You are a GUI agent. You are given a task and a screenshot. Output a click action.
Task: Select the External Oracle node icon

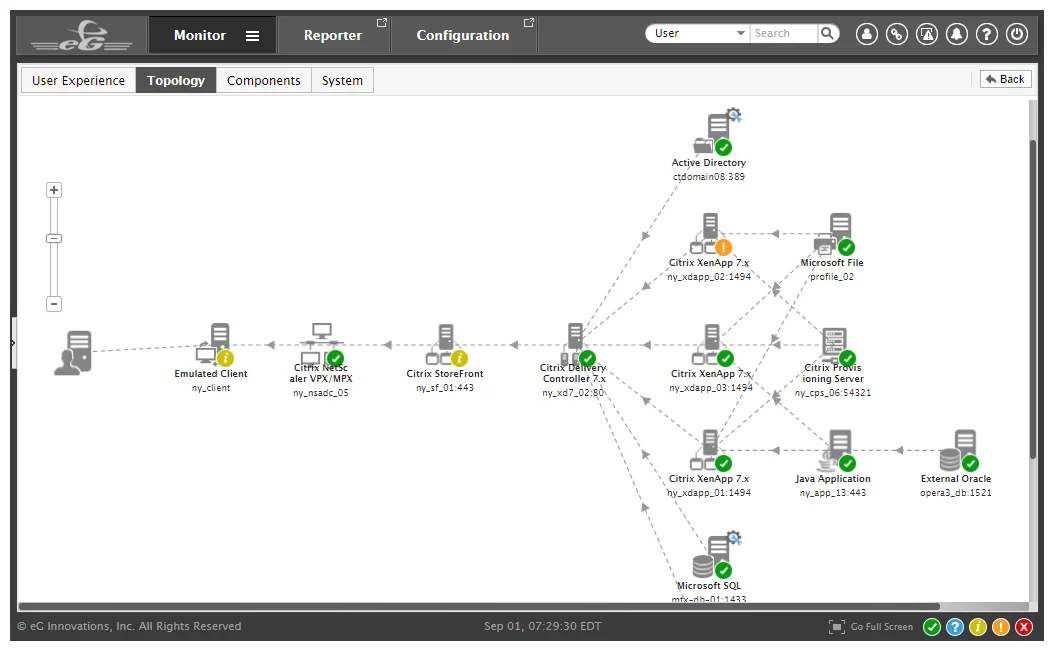click(959, 451)
